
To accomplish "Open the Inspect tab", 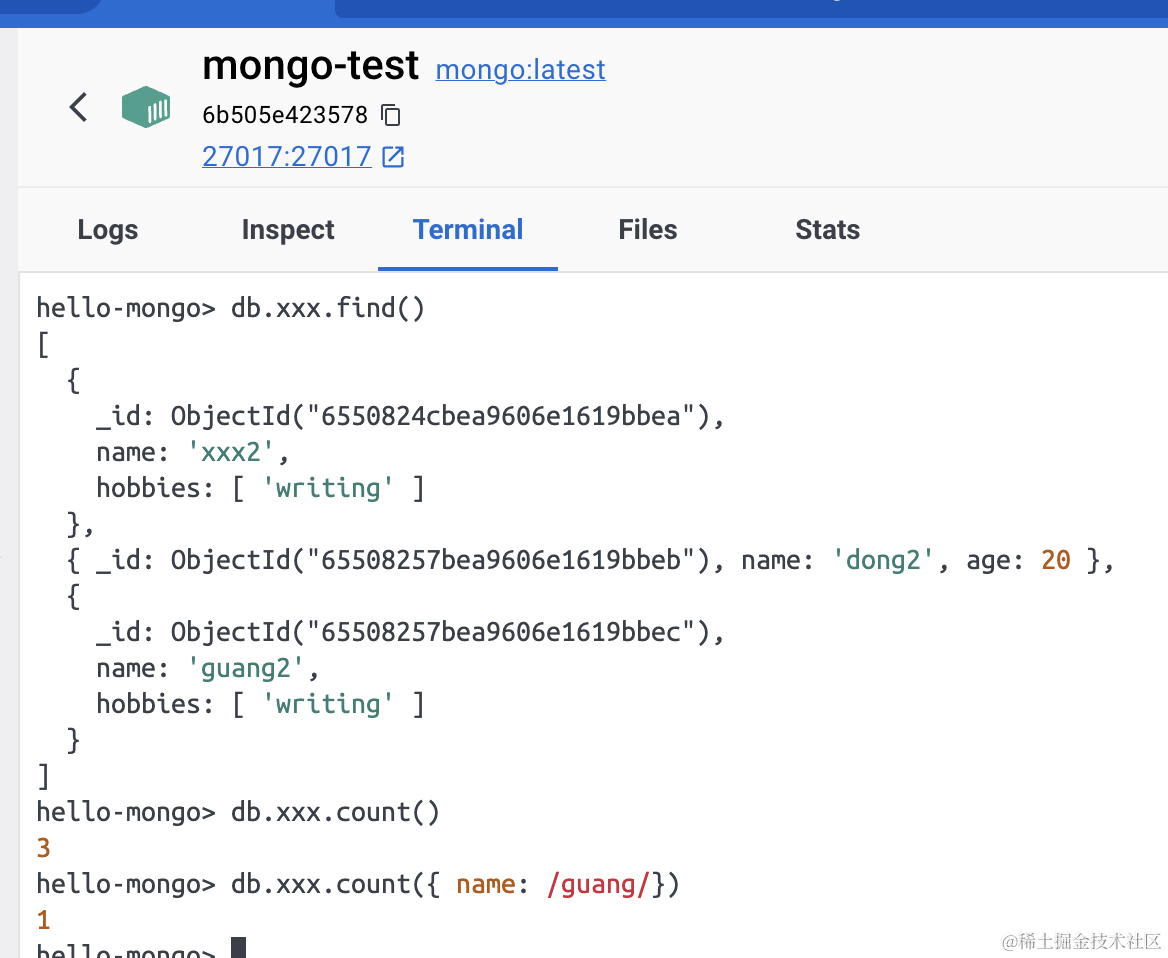I will click(x=288, y=230).
